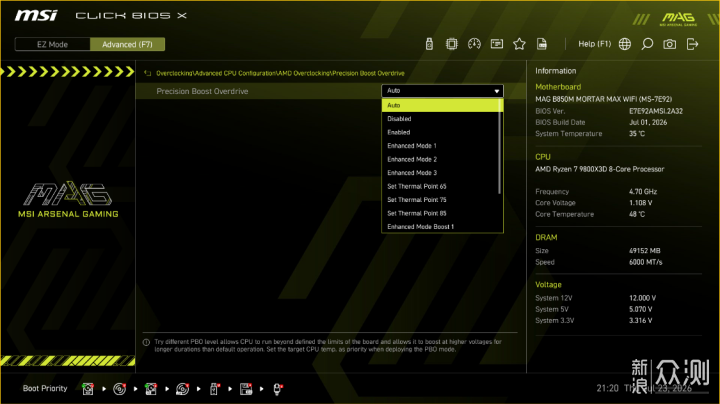Select the first Boot Priority device icon
The width and height of the screenshot is (720, 404).
pos(88,389)
